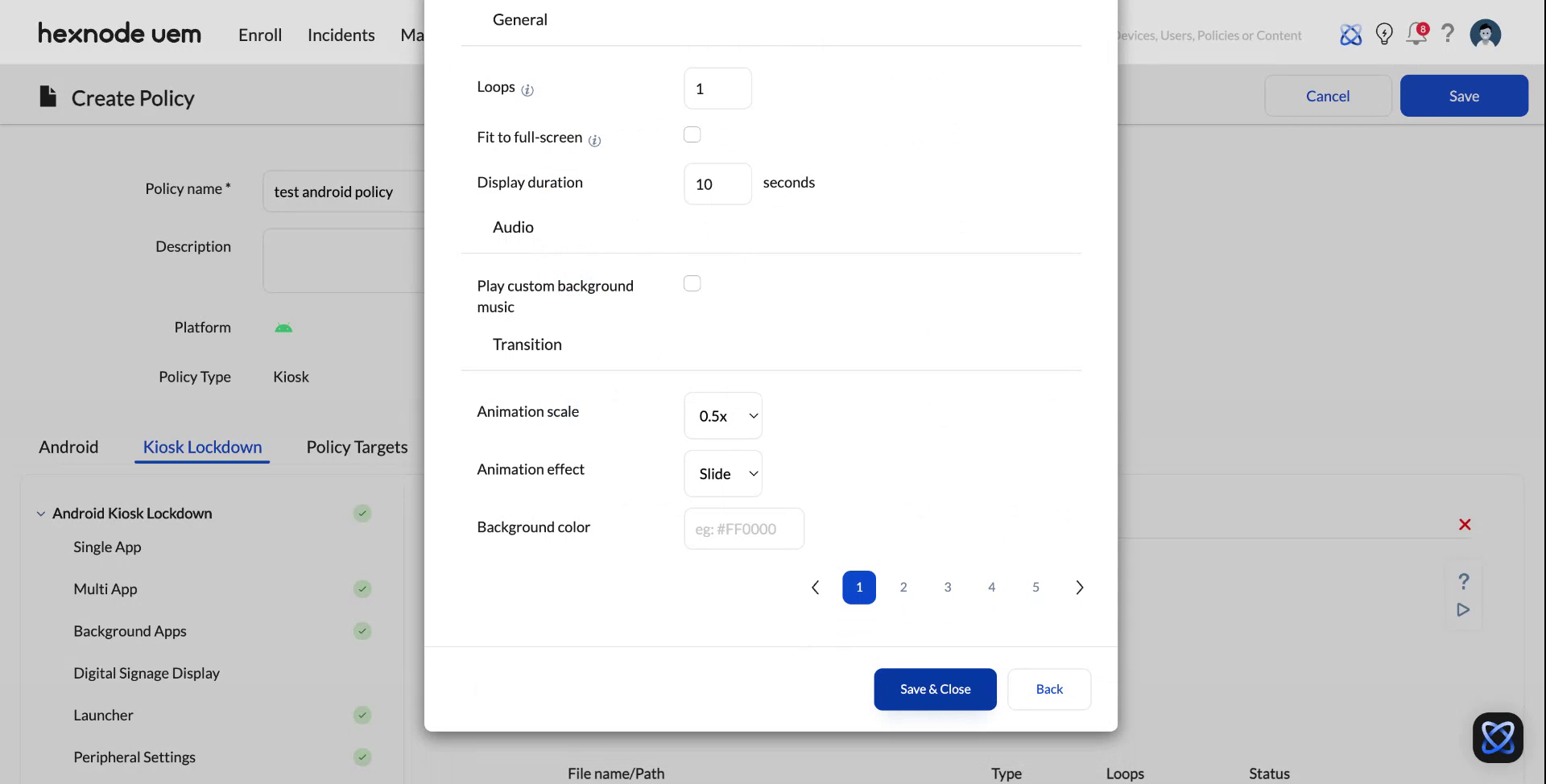Click the Hexnode apps icon near the search bar

click(1351, 34)
